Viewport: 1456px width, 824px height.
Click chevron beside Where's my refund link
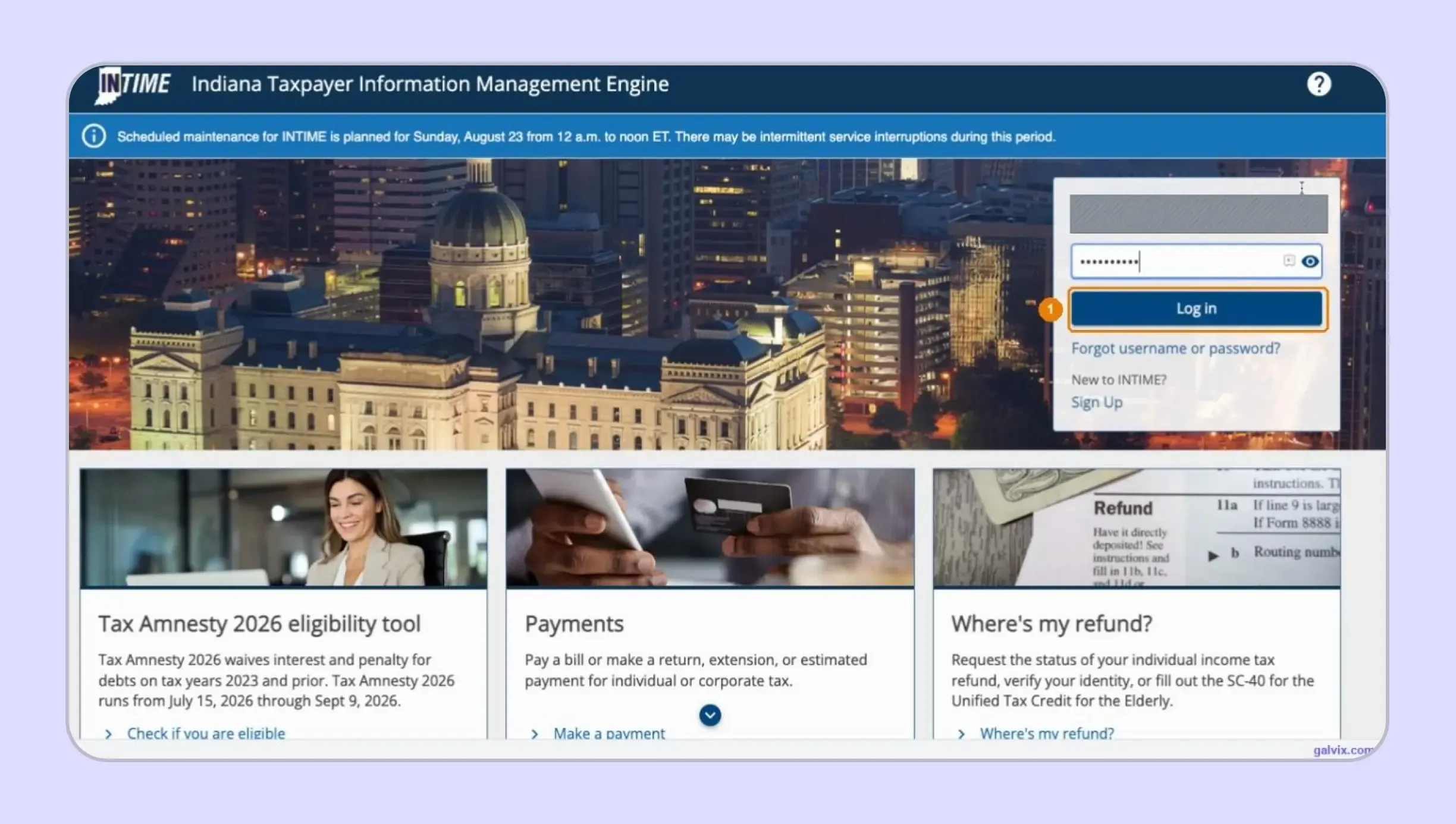961,734
